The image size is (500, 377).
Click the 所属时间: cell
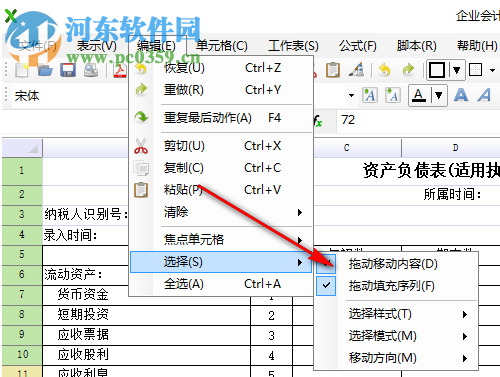tap(452, 194)
